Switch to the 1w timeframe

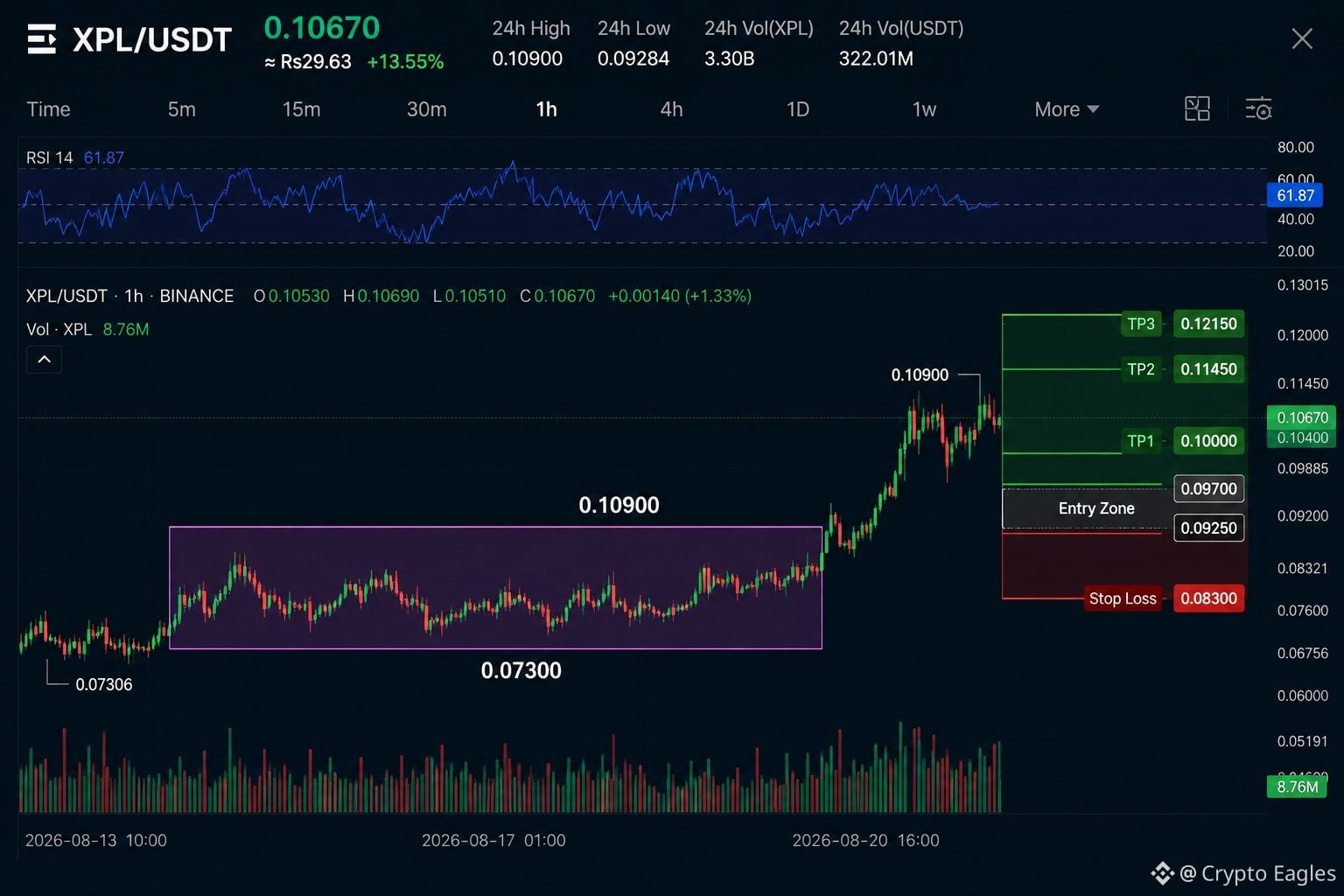924,109
